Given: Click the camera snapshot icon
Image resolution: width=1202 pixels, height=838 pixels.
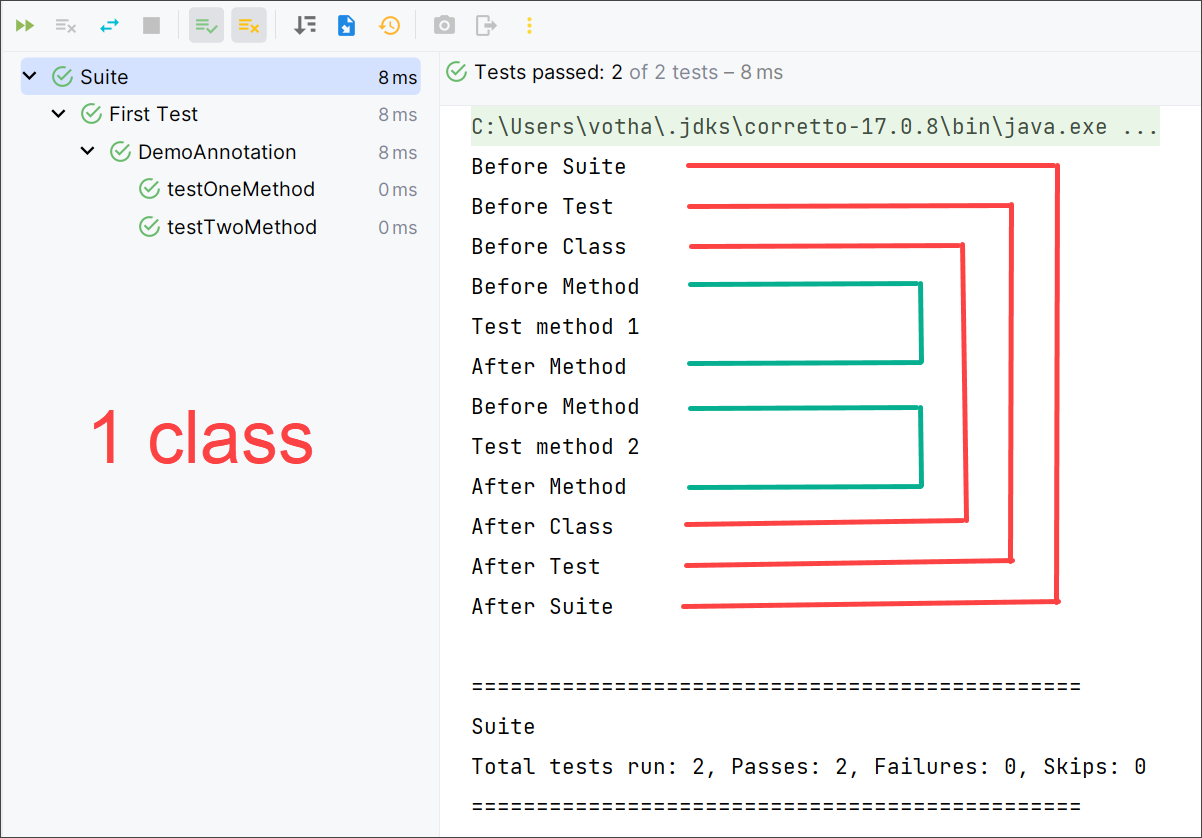Looking at the screenshot, I should tap(444, 25).
